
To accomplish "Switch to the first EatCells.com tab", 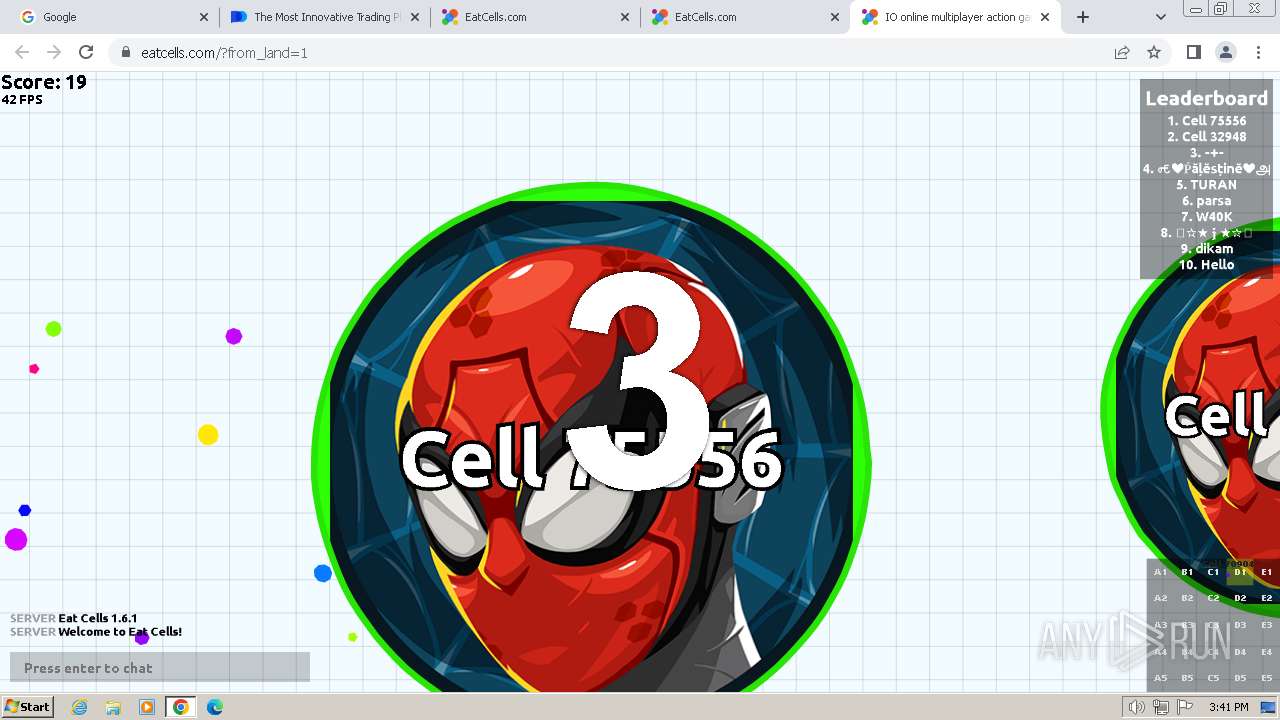I will click(534, 17).
